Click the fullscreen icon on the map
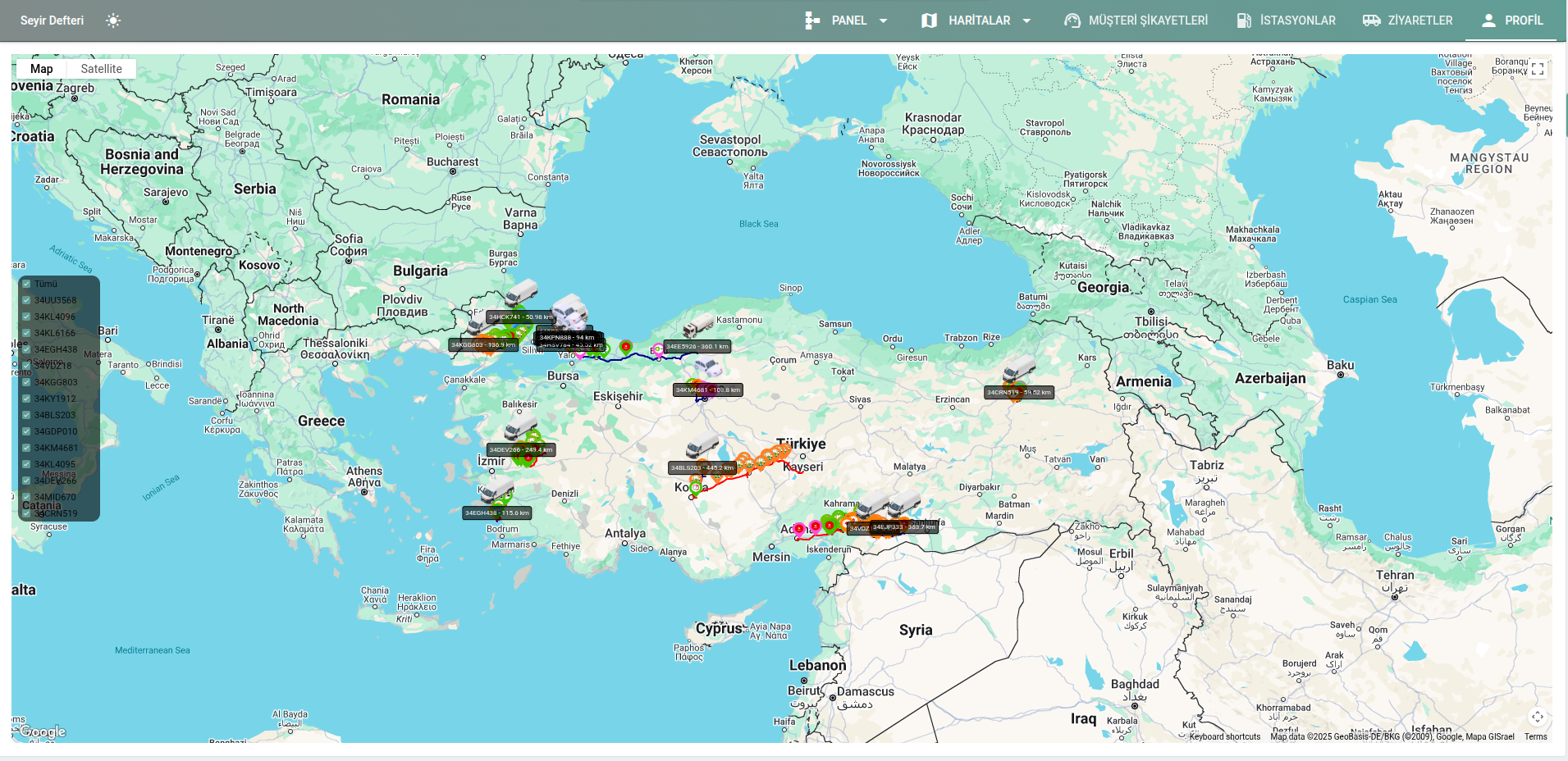Screen dimensions: 1568x761 [1539, 69]
